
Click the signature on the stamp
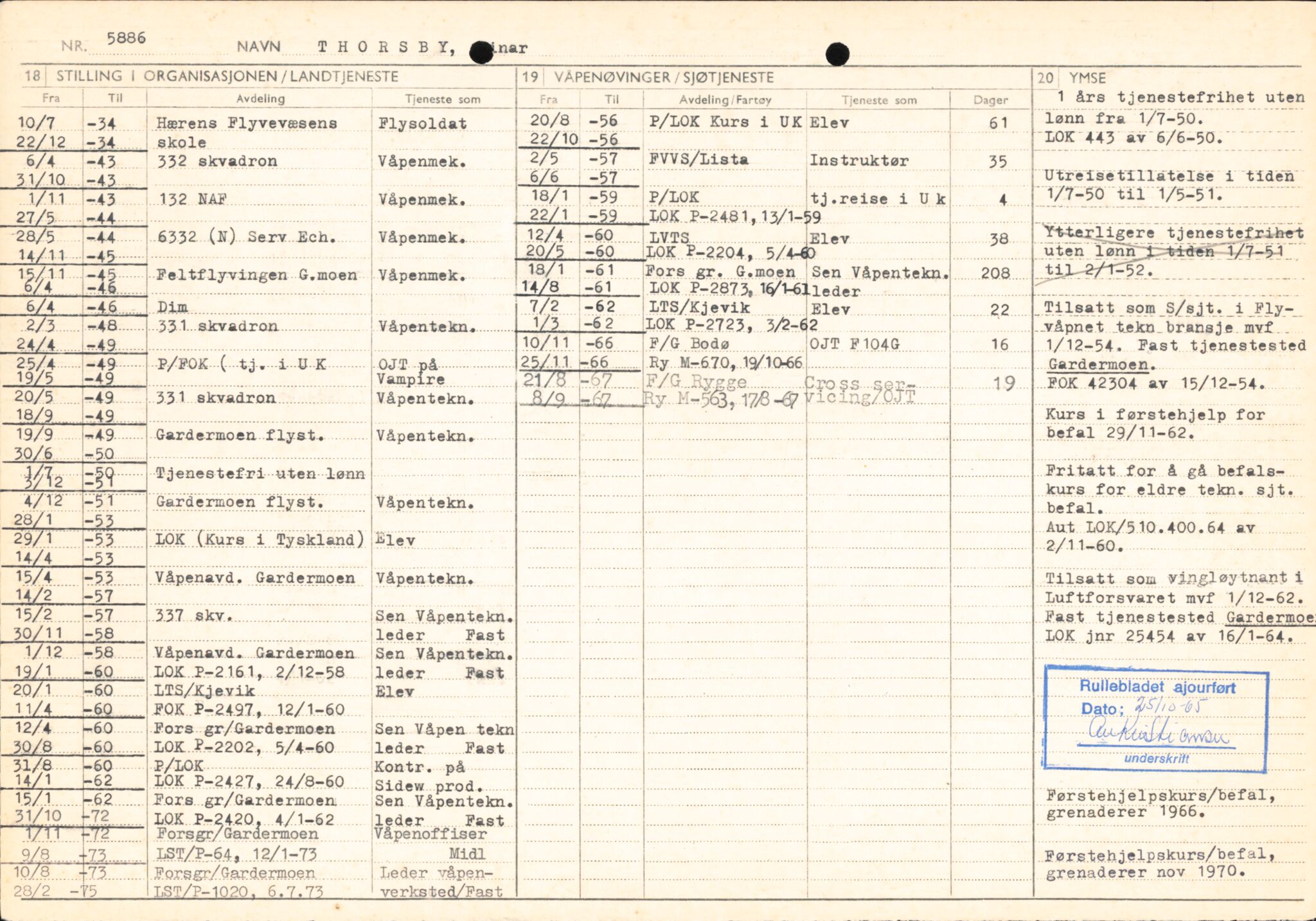(x=1159, y=732)
